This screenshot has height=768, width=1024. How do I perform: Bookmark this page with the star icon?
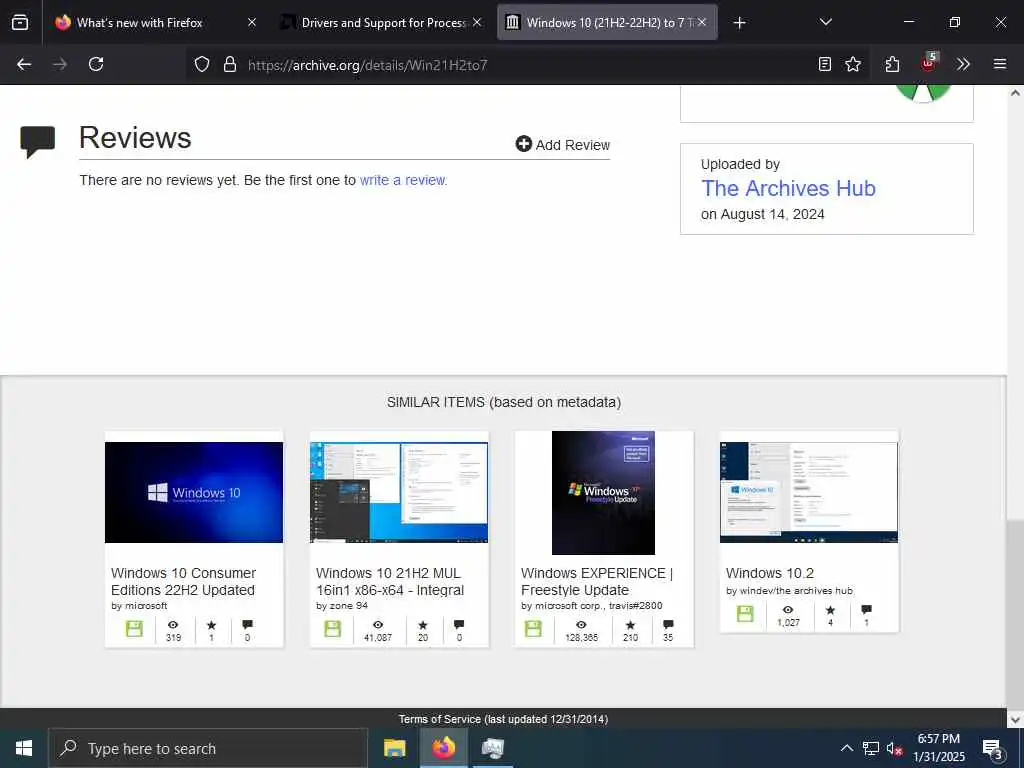(x=853, y=64)
